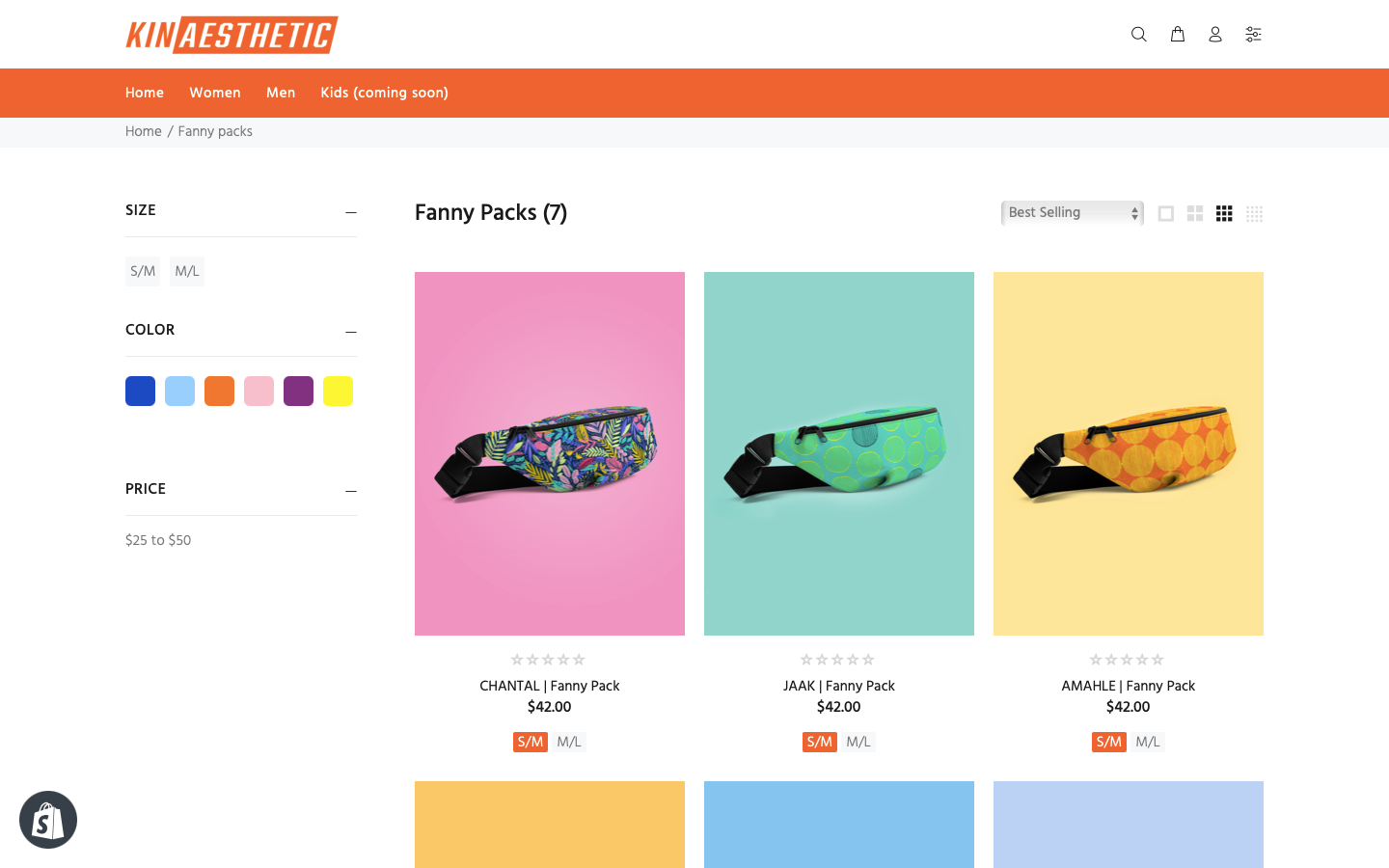The image size is (1389, 868).
Task: Click the $25 to $50 price filter
Action: click(158, 540)
